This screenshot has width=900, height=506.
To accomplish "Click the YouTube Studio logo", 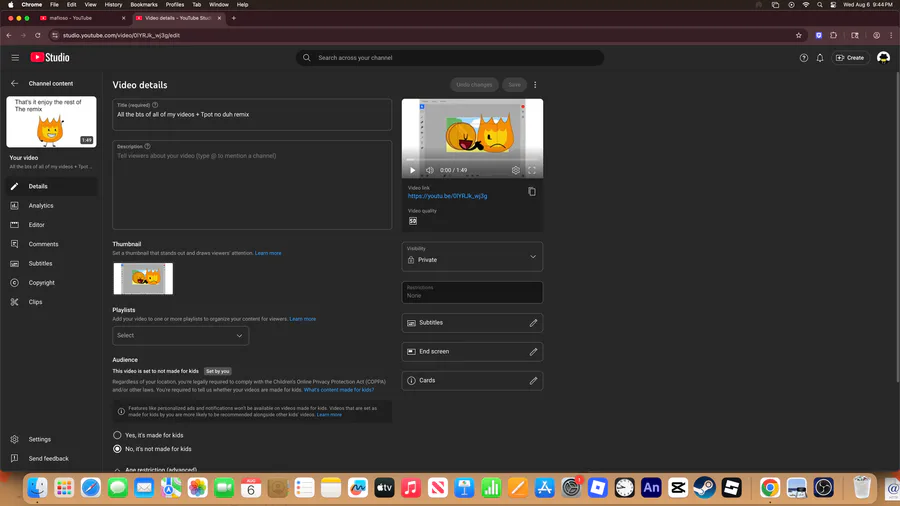I will [x=50, y=57].
